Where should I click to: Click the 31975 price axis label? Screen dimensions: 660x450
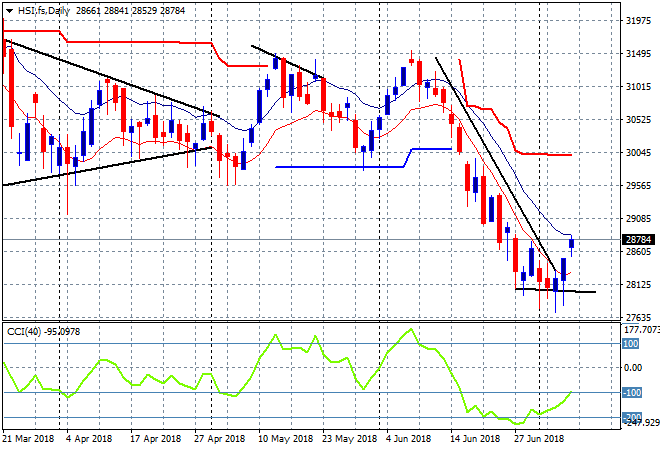click(x=638, y=21)
